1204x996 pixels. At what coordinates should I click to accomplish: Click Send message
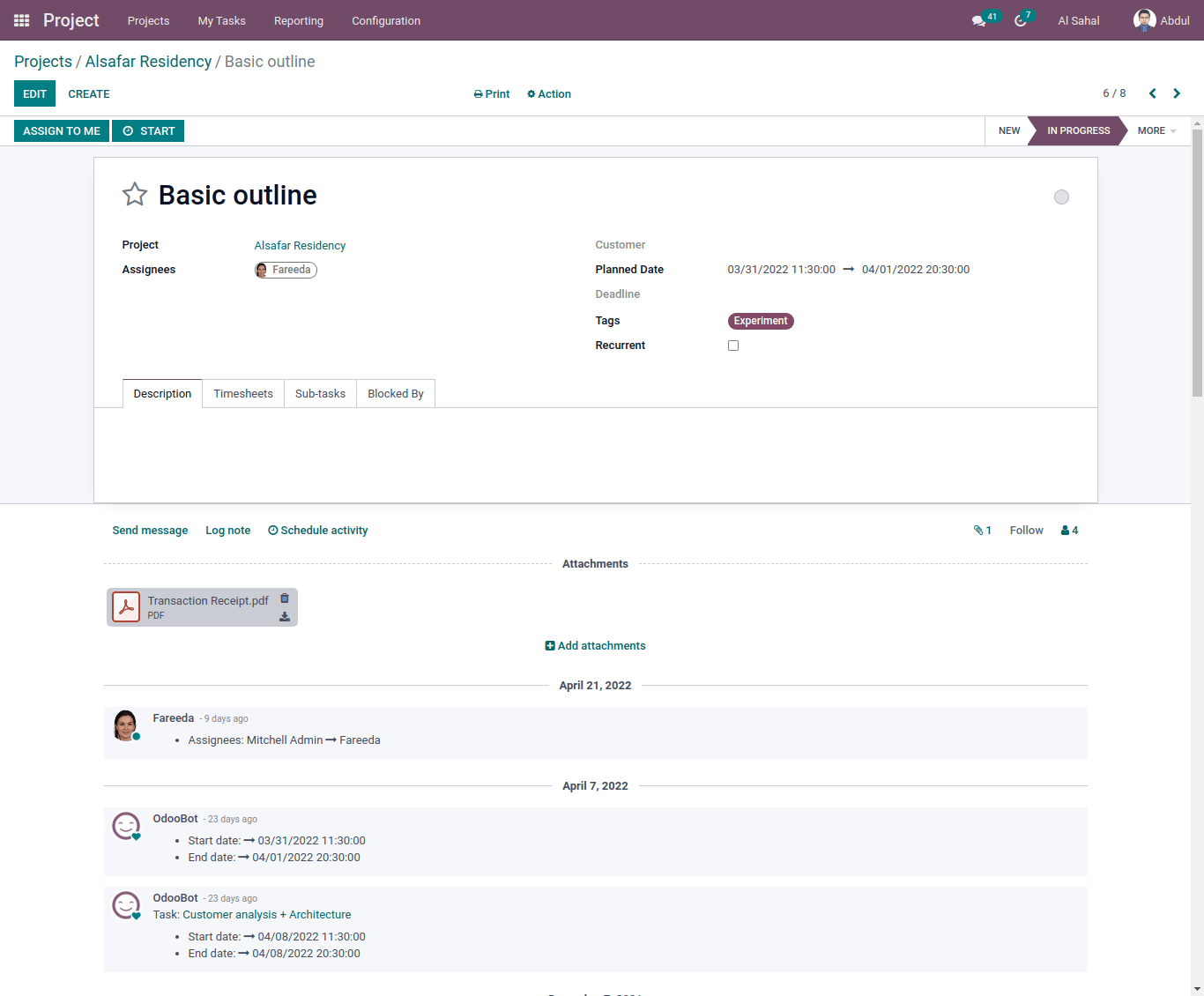coord(150,531)
